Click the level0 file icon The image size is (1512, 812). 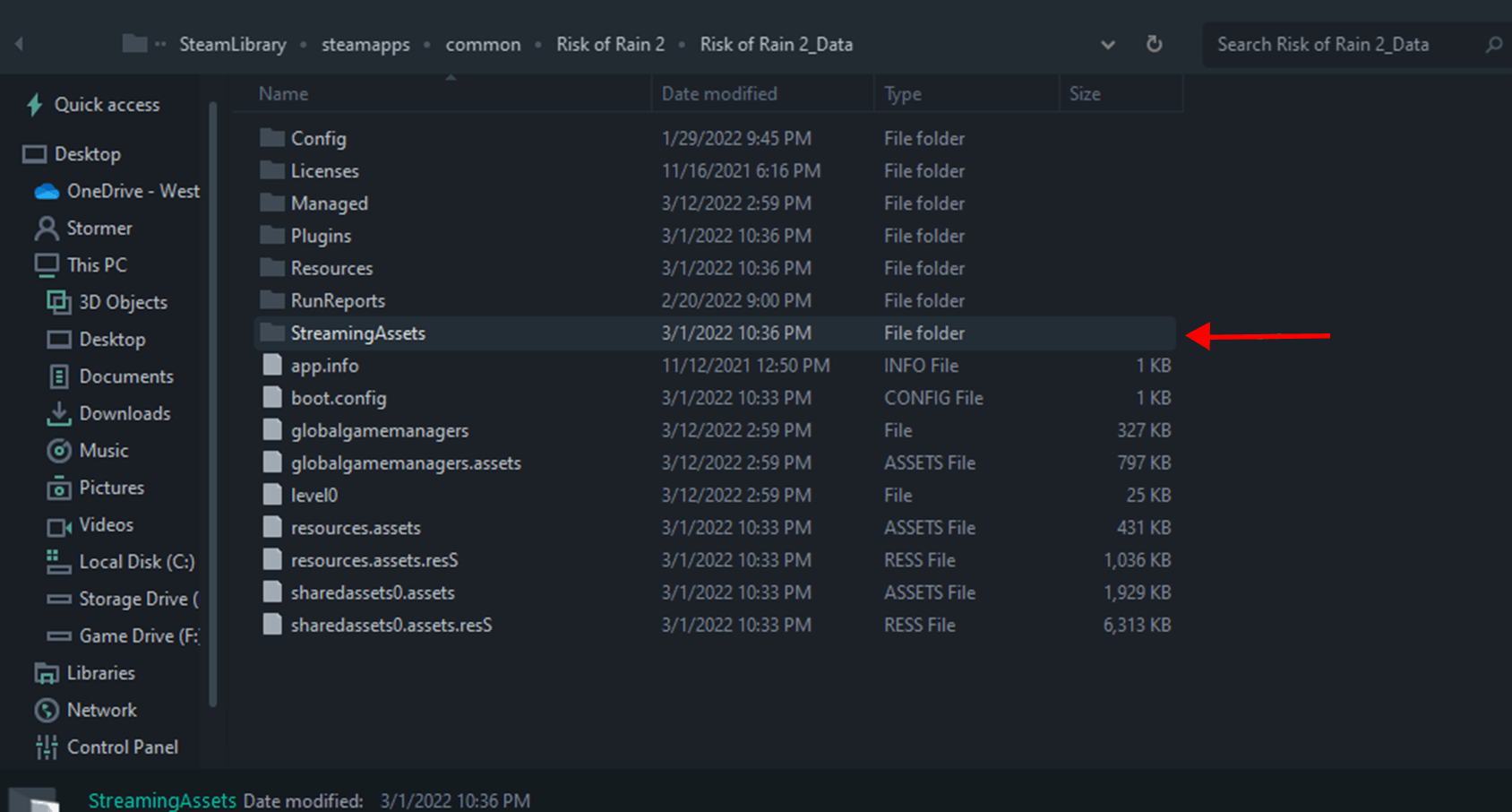pos(272,495)
